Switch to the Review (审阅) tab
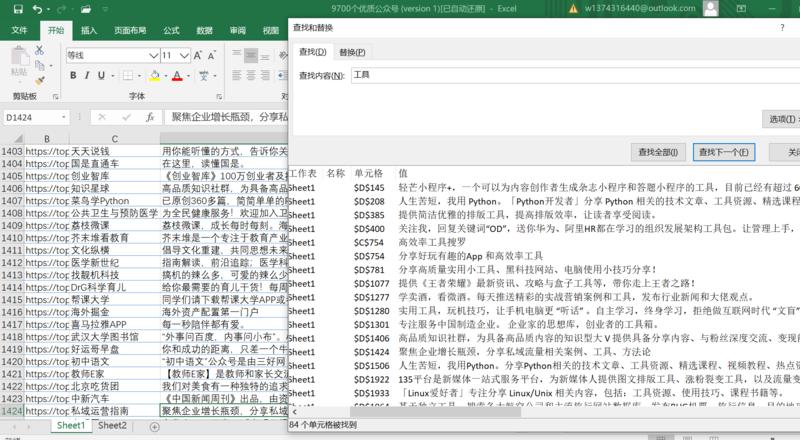Viewport: 800px width, 440px height. [237, 30]
